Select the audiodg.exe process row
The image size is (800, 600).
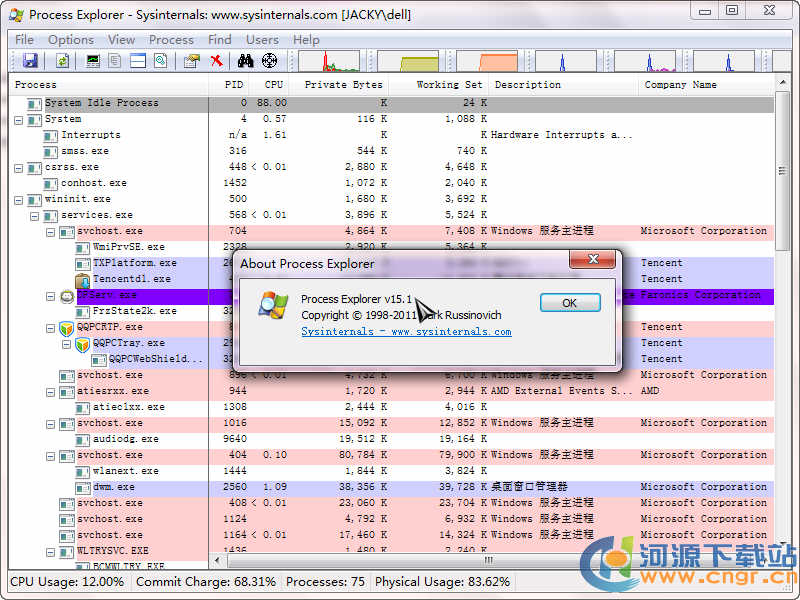124,439
